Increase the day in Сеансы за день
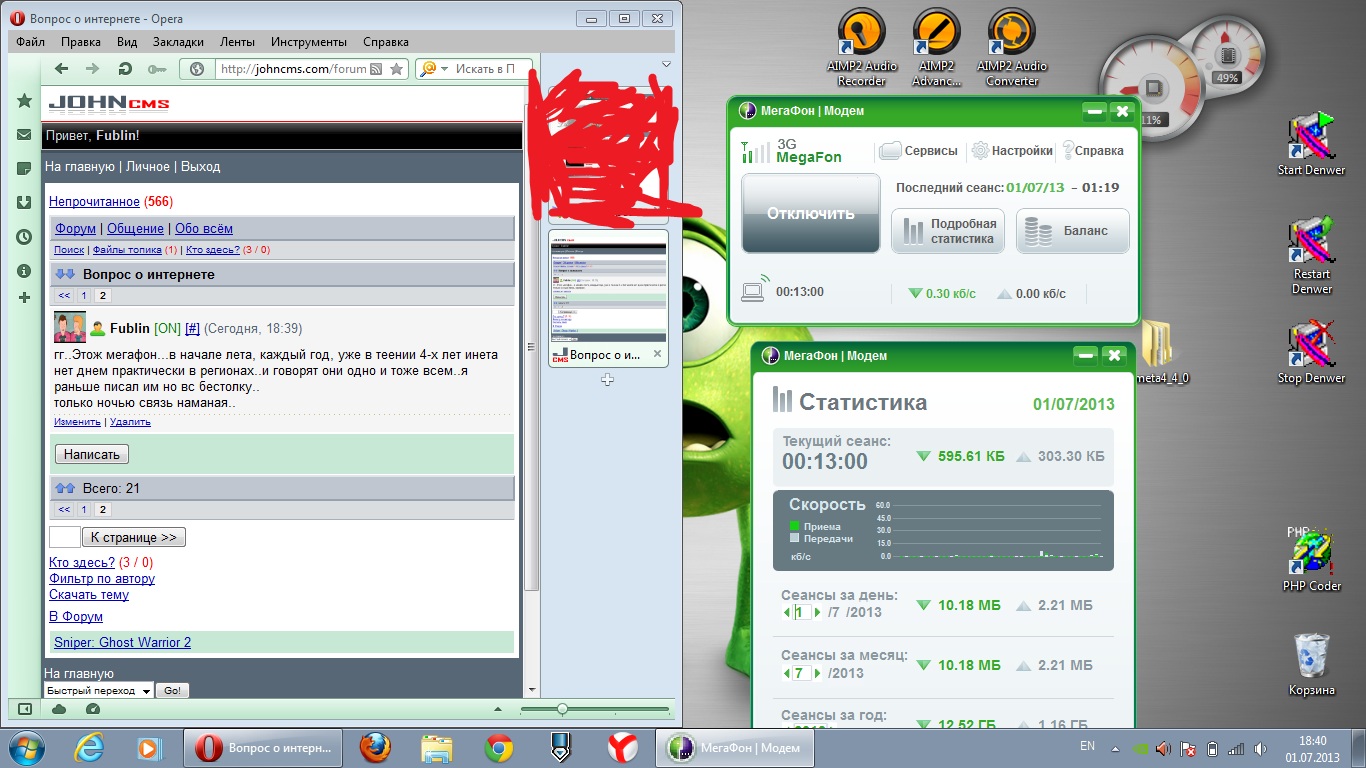This screenshot has width=1366, height=768. tap(818, 612)
